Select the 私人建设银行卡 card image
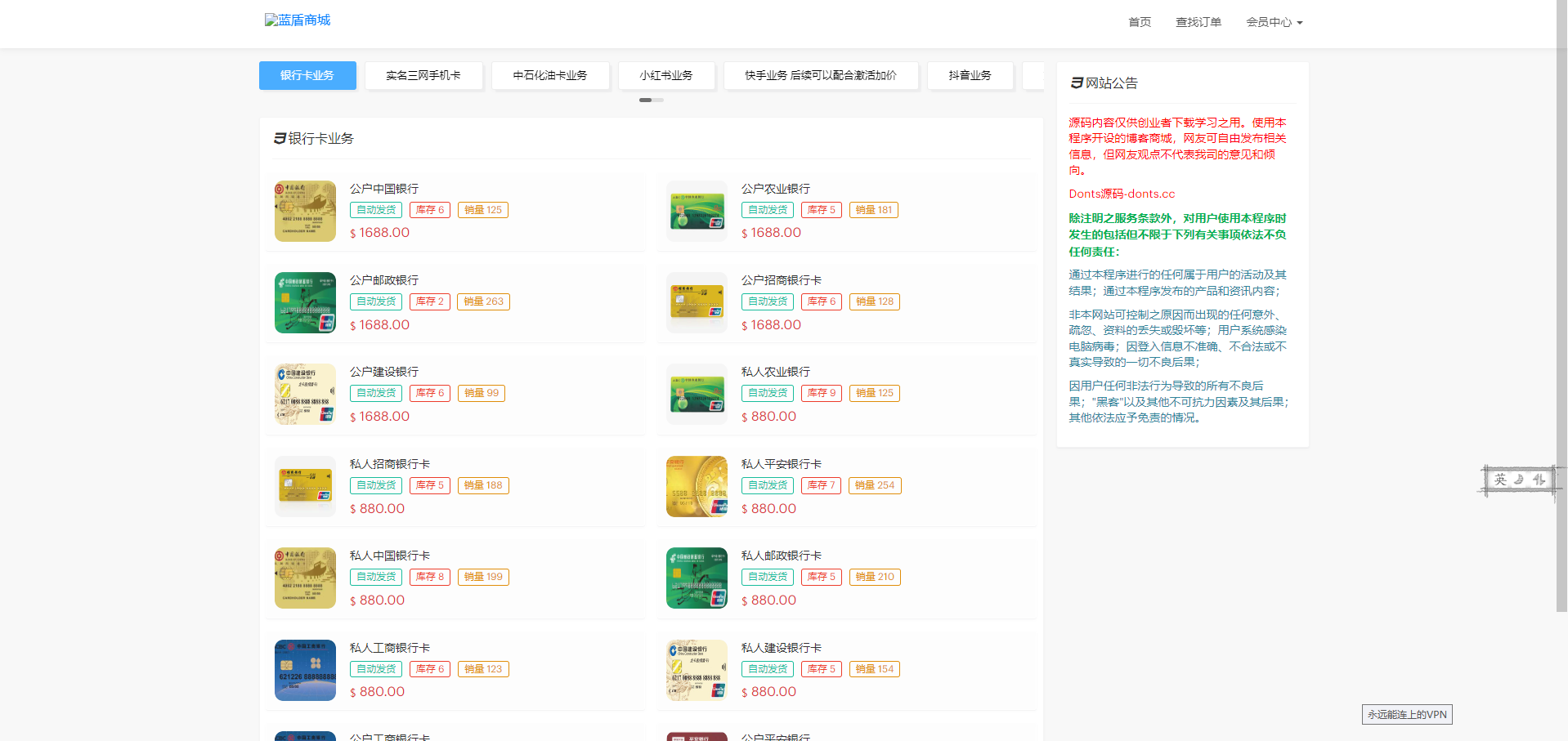 (x=697, y=670)
